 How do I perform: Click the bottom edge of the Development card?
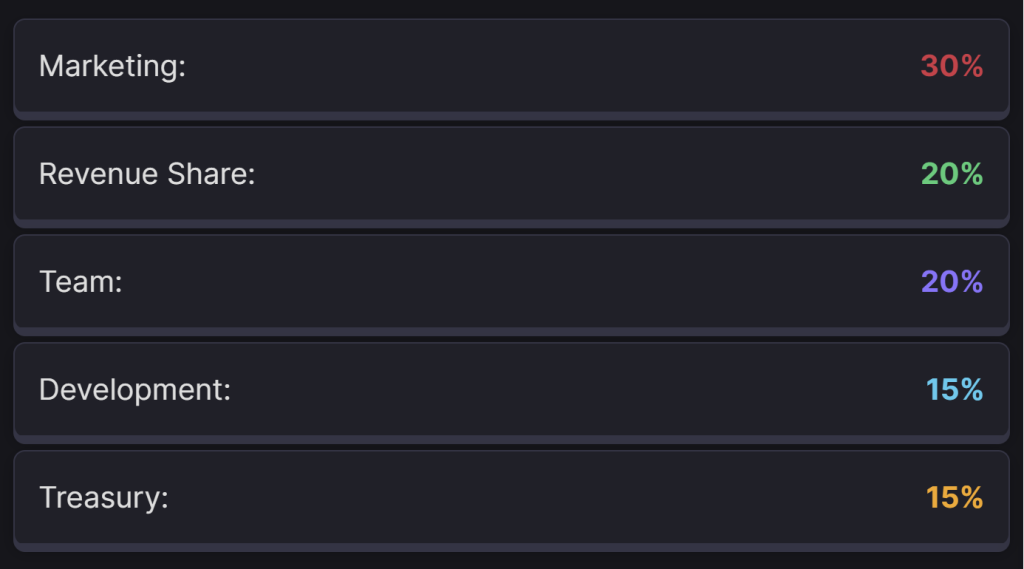[x=512, y=439]
